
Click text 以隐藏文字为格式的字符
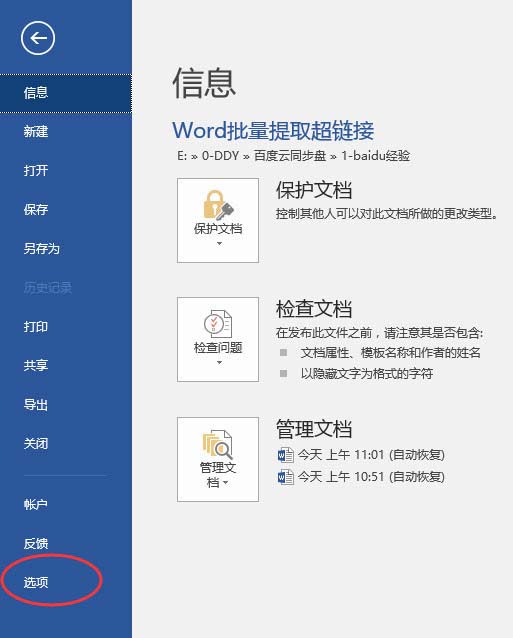(367, 374)
